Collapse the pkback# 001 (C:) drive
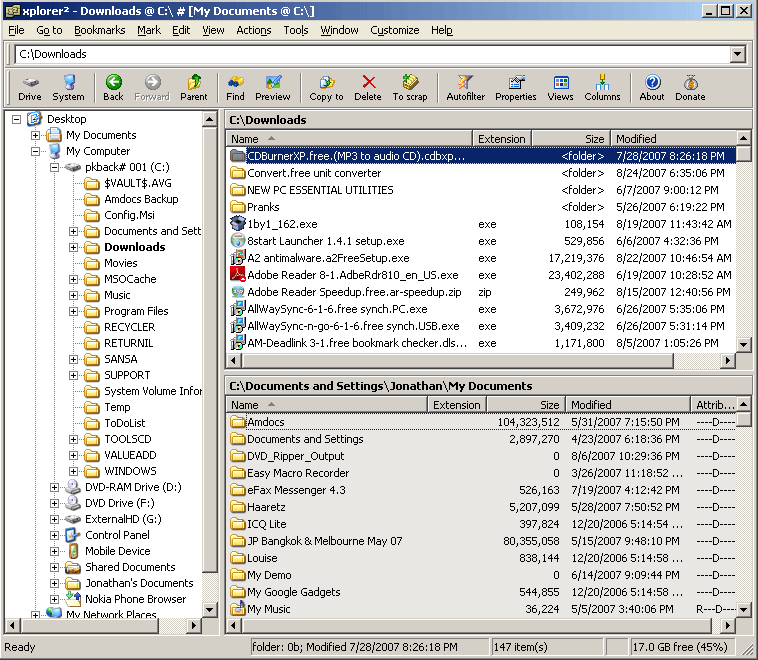The height and width of the screenshot is (660, 758). point(55,167)
